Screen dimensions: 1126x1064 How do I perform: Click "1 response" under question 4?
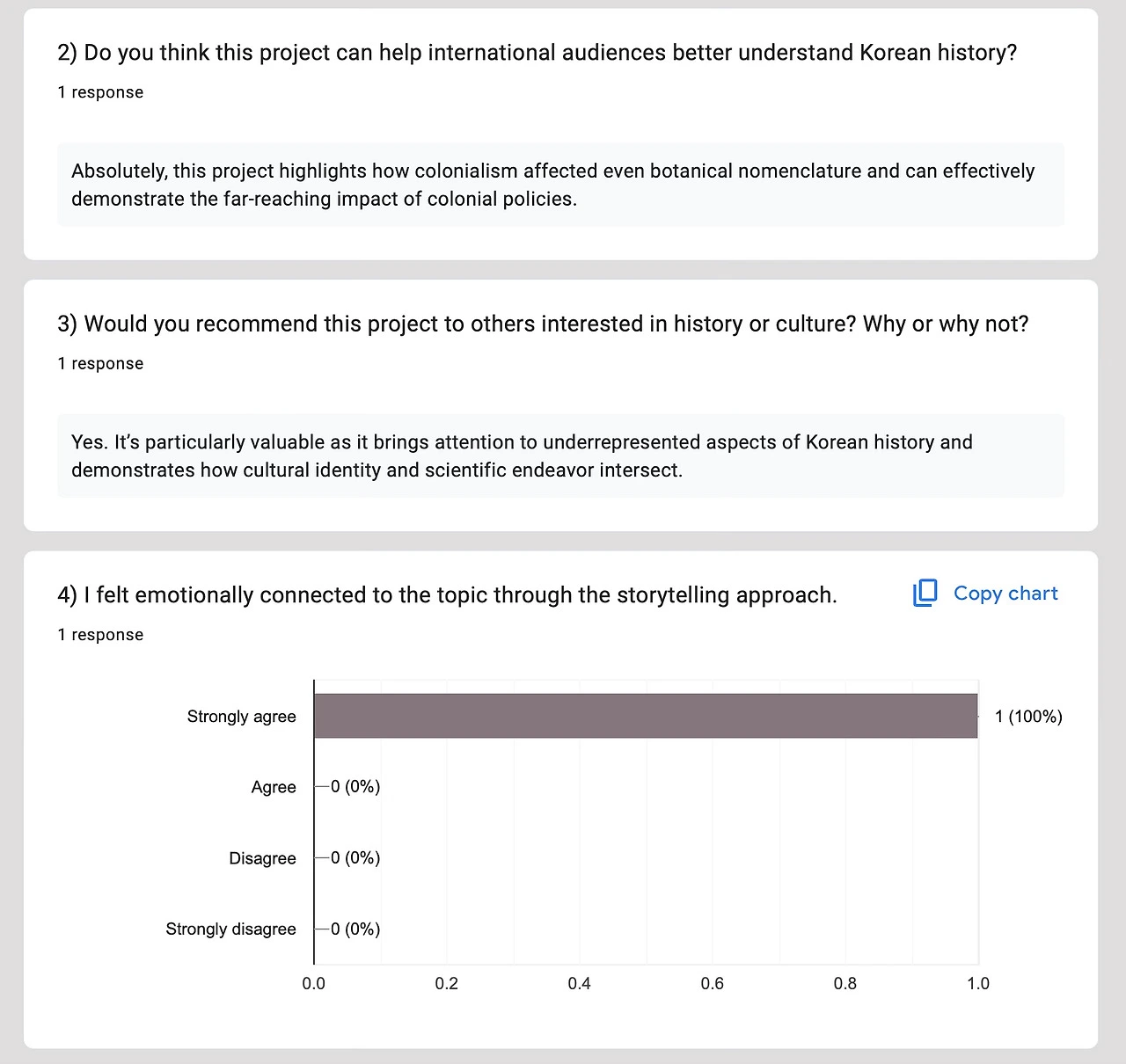pyautogui.click(x=100, y=635)
